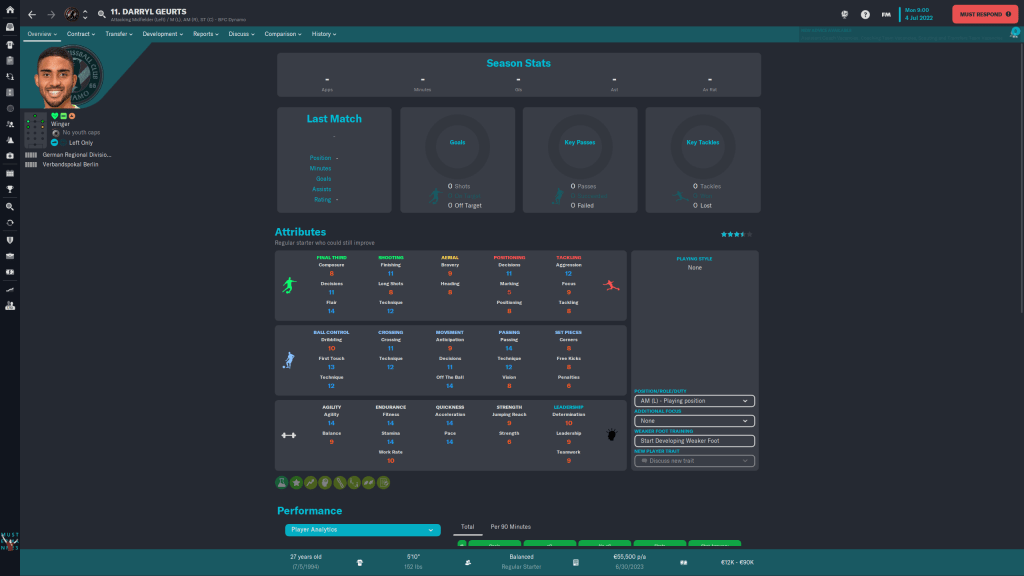The image size is (1024, 576).
Task: Switch to the Per 90 Minutes tab
Action: click(x=510, y=526)
